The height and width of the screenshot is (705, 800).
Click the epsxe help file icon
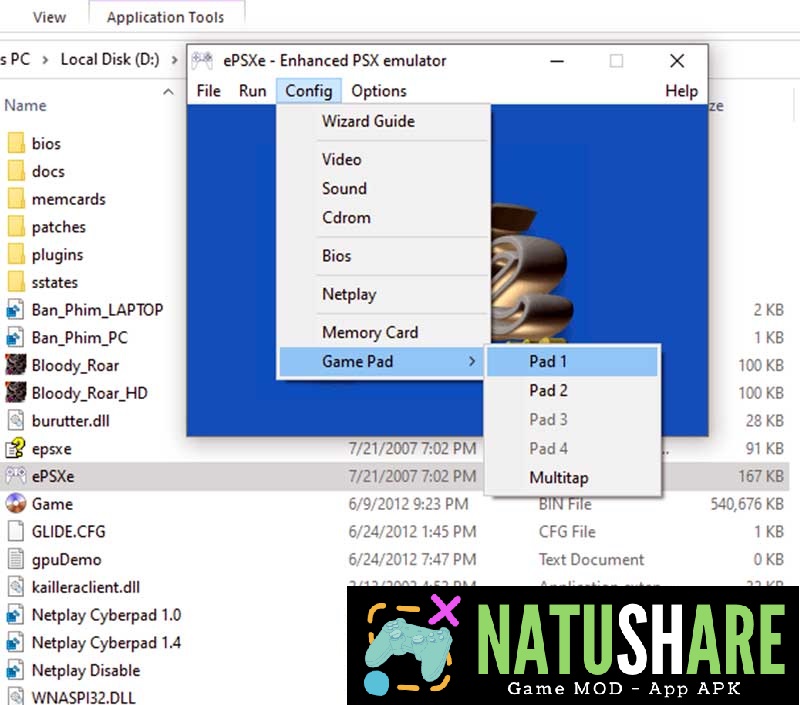[x=15, y=448]
